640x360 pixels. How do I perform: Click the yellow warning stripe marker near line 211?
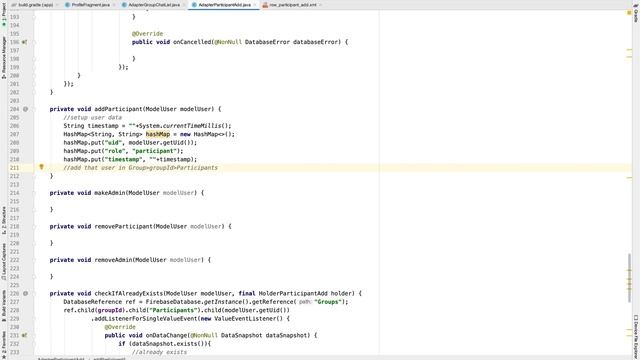[629, 178]
